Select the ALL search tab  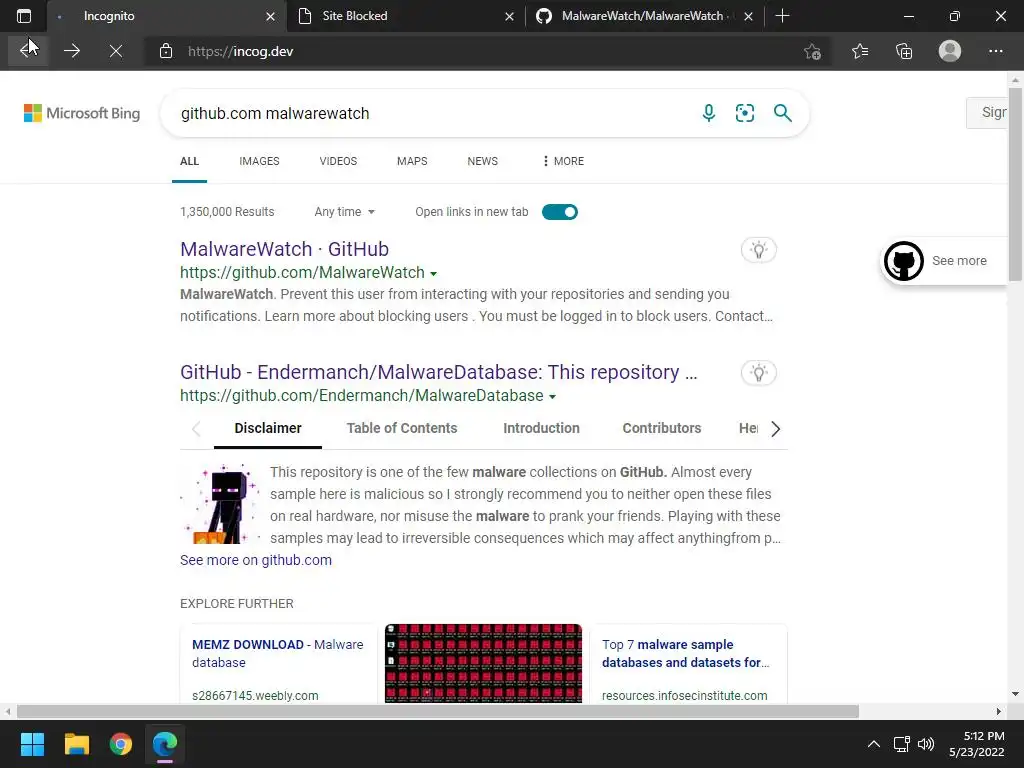[x=189, y=161]
